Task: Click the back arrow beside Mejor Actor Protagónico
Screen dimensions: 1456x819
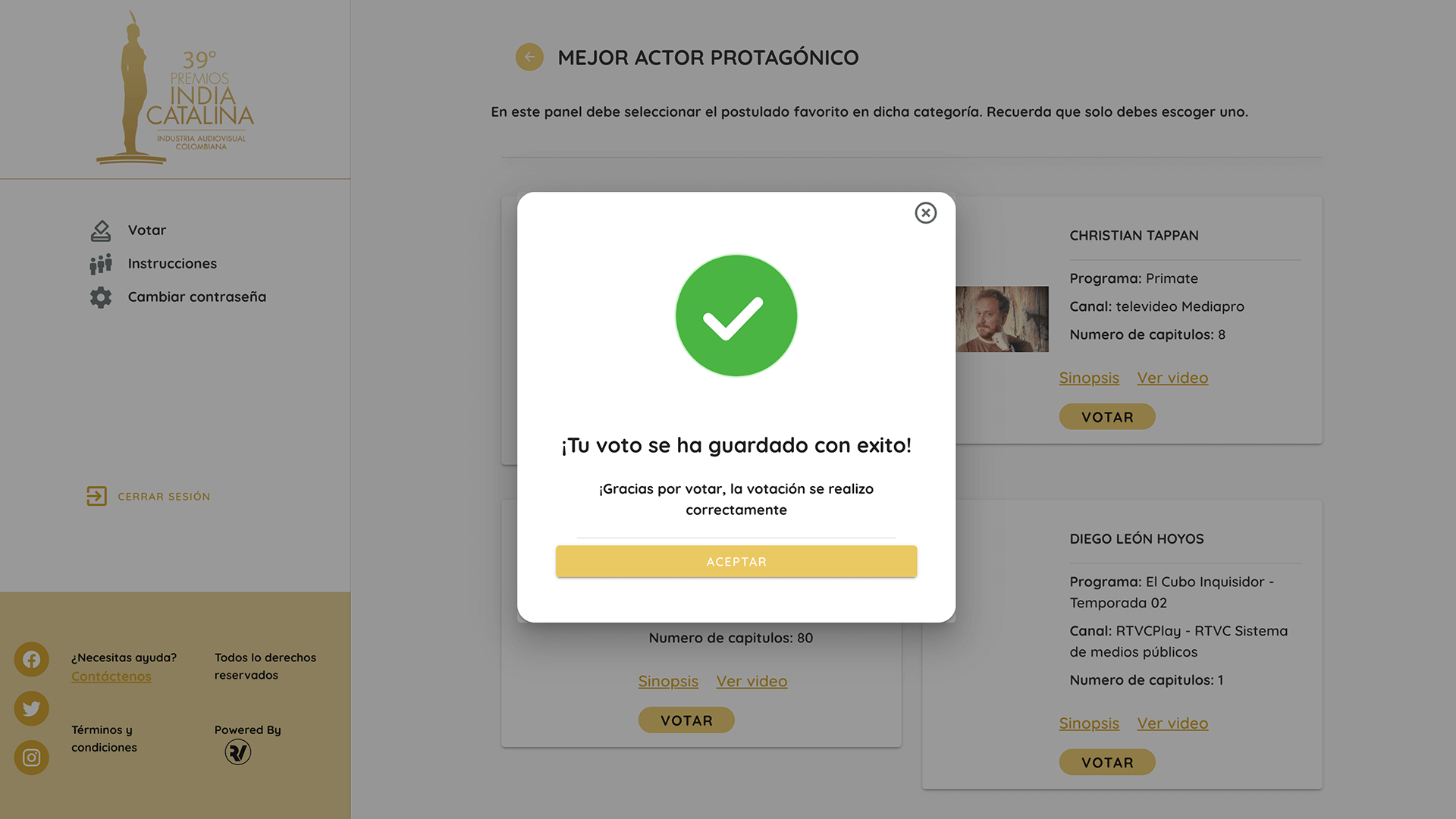Action: pyautogui.click(x=529, y=57)
